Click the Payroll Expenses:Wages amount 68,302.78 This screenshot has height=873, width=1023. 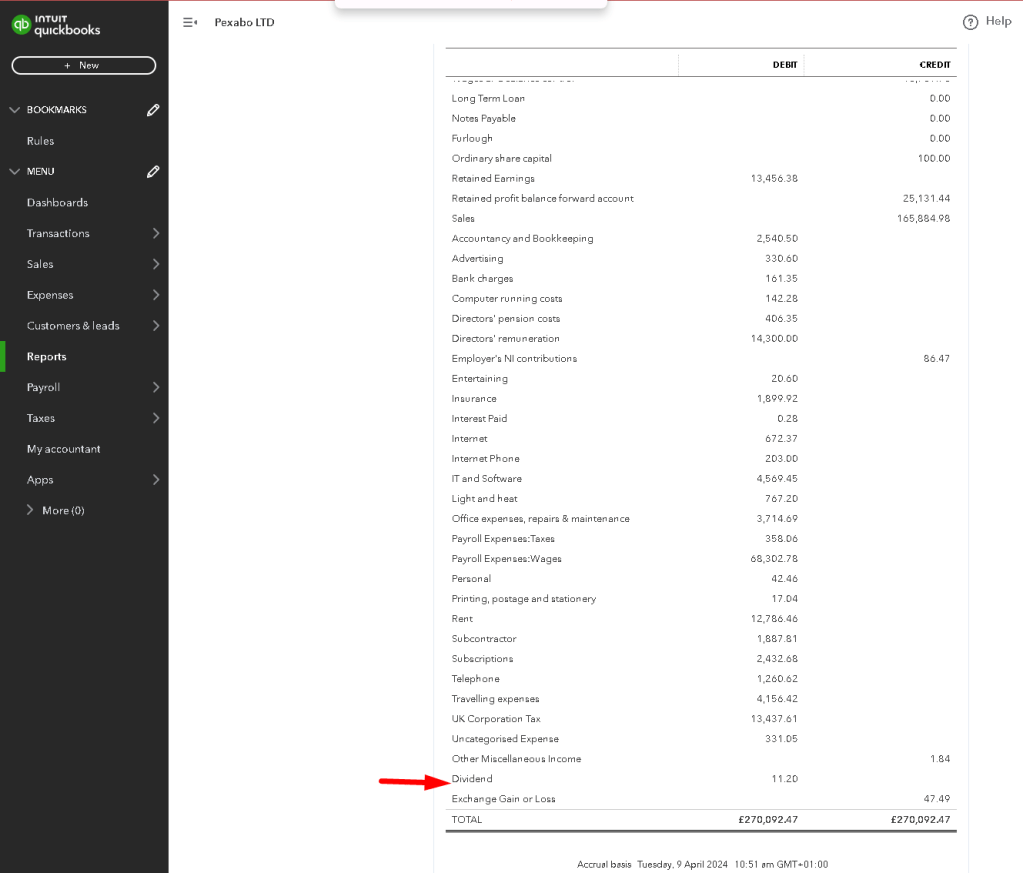tap(774, 559)
